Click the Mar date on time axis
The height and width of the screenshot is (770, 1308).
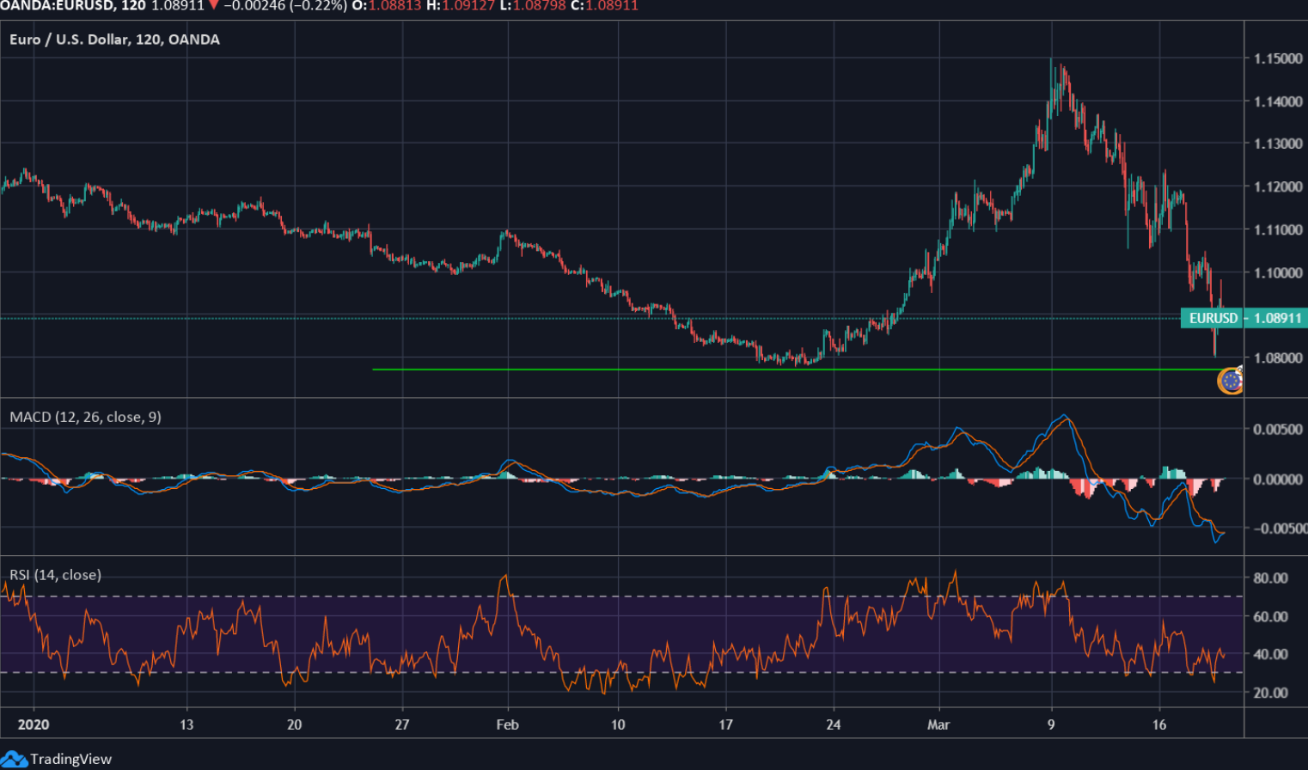[x=937, y=723]
